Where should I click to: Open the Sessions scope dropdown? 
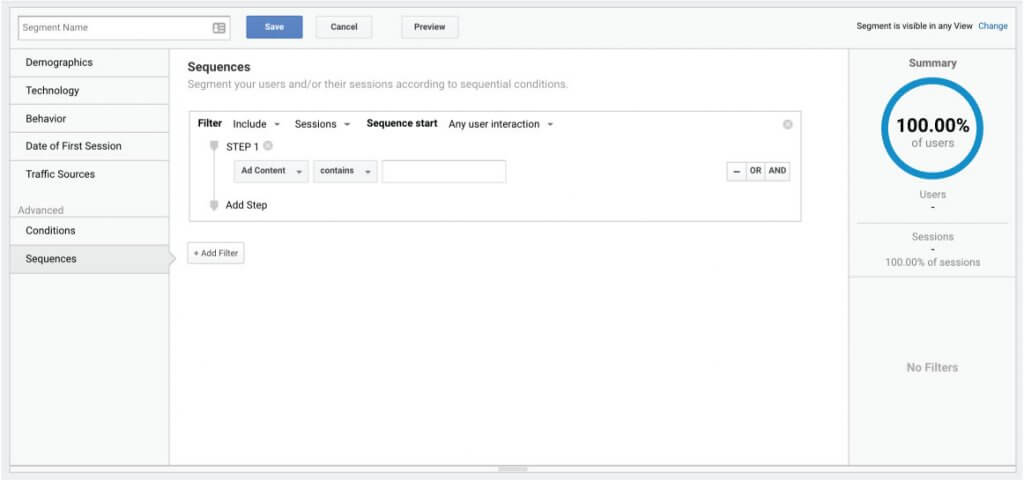(322, 124)
